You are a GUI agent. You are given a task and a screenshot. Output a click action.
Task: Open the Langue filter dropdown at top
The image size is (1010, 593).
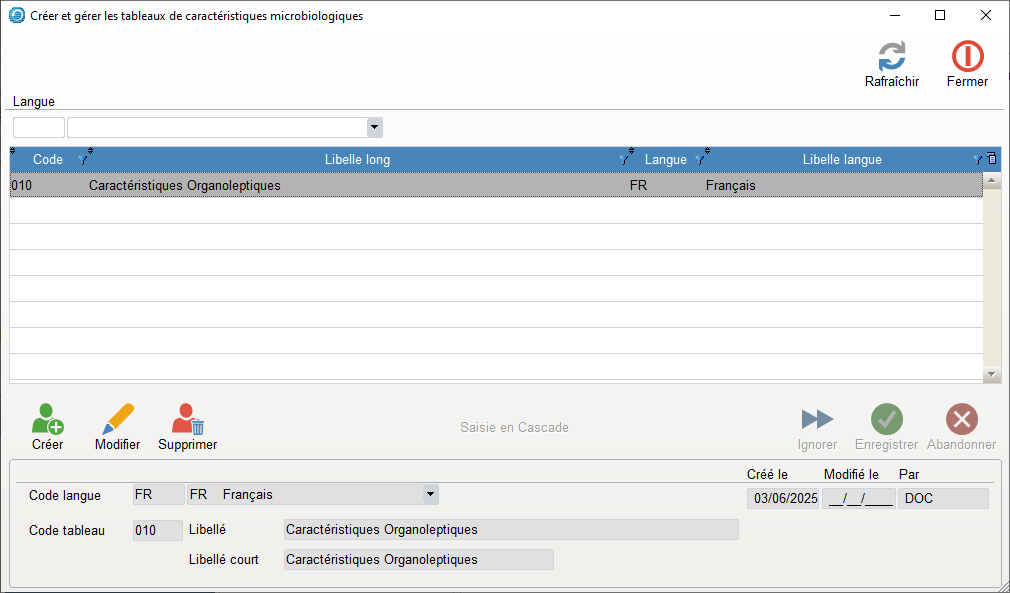click(x=375, y=127)
